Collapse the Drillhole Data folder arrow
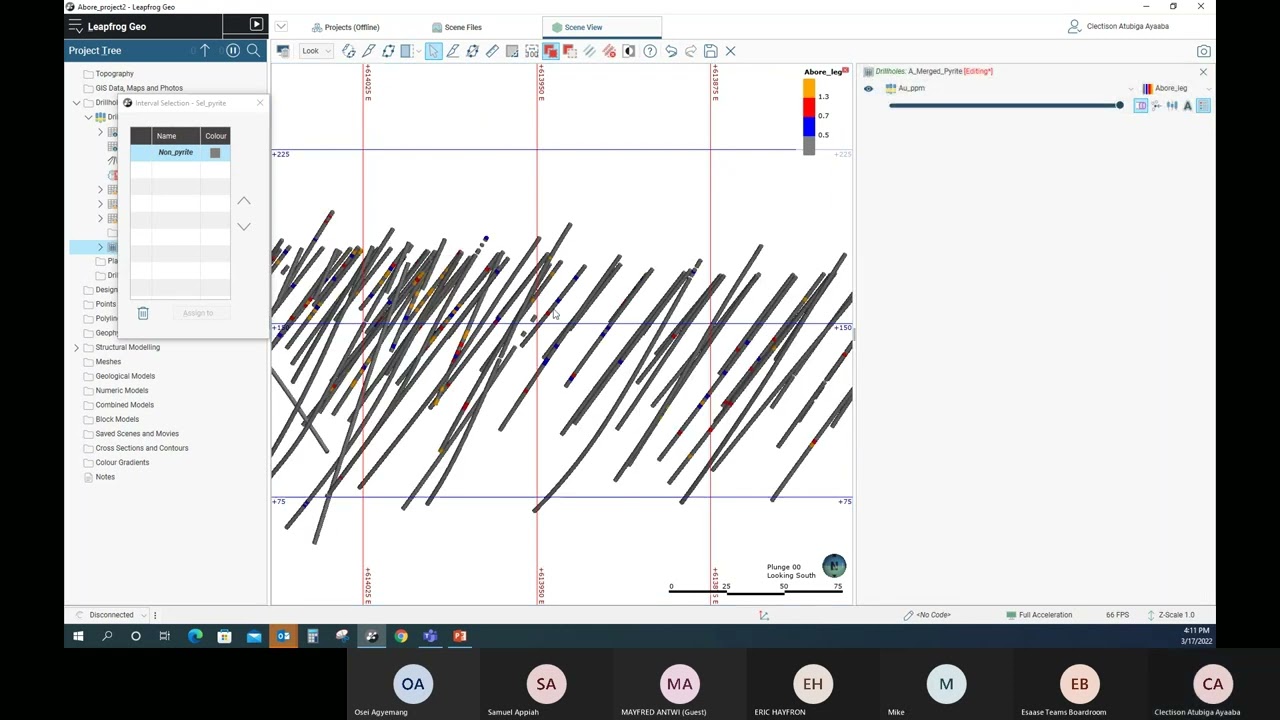This screenshot has width=1280, height=720. point(76,103)
